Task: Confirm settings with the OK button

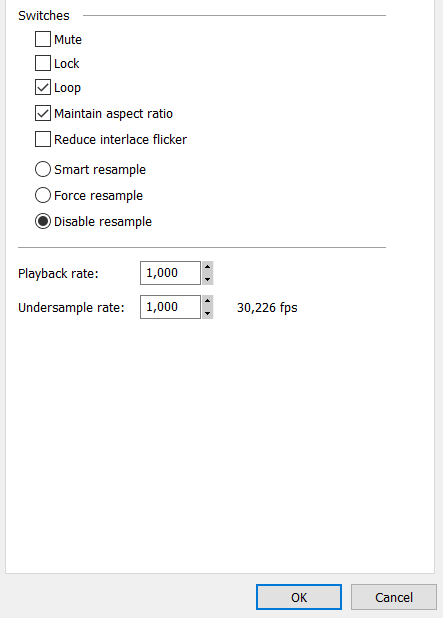Action: 299,597
